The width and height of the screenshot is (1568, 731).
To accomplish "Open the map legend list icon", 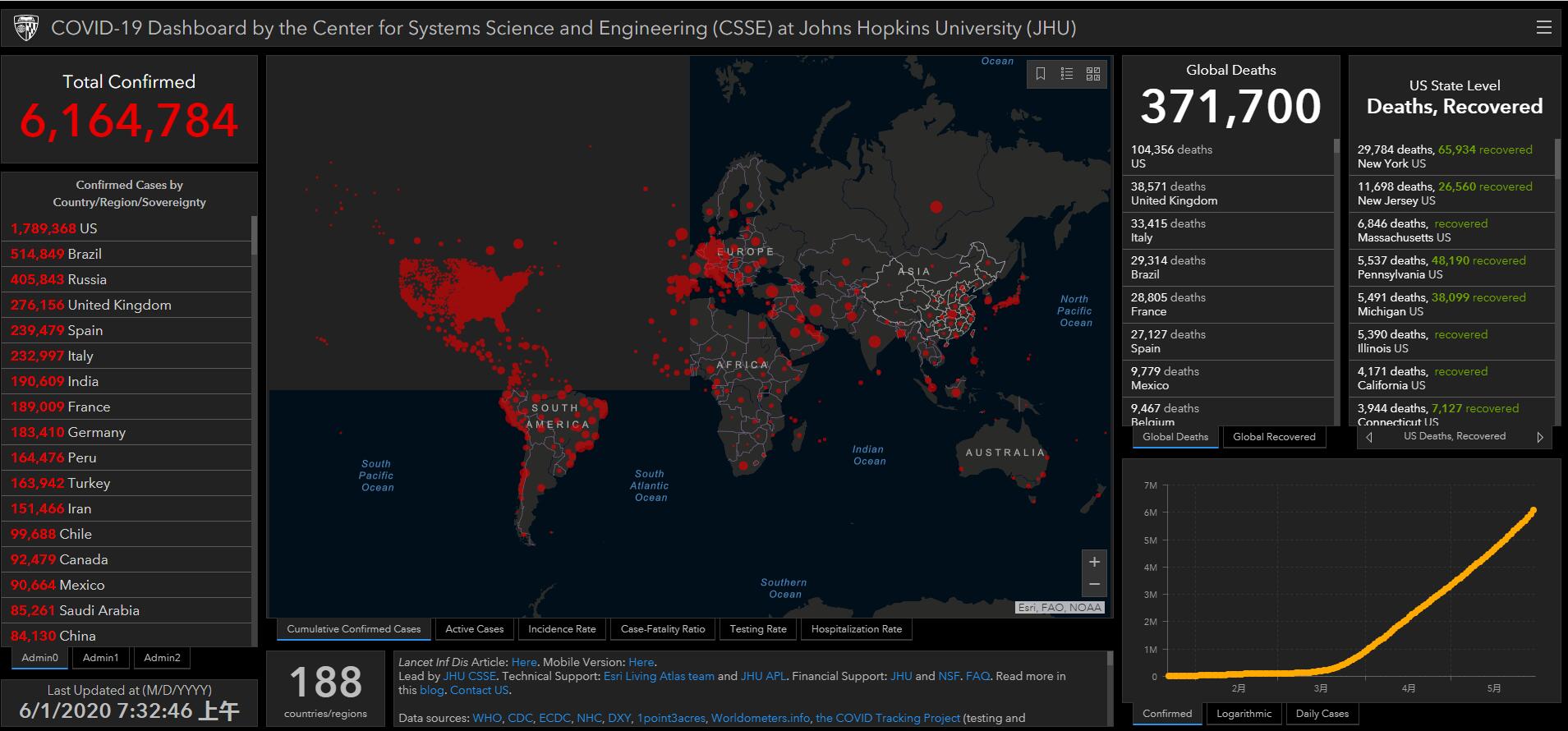I will [x=1067, y=74].
